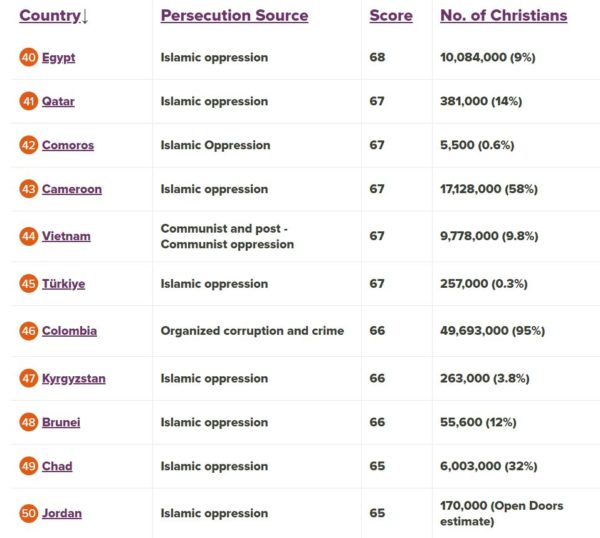
Task: Click the orange rank 48 badge
Action: tap(28, 423)
